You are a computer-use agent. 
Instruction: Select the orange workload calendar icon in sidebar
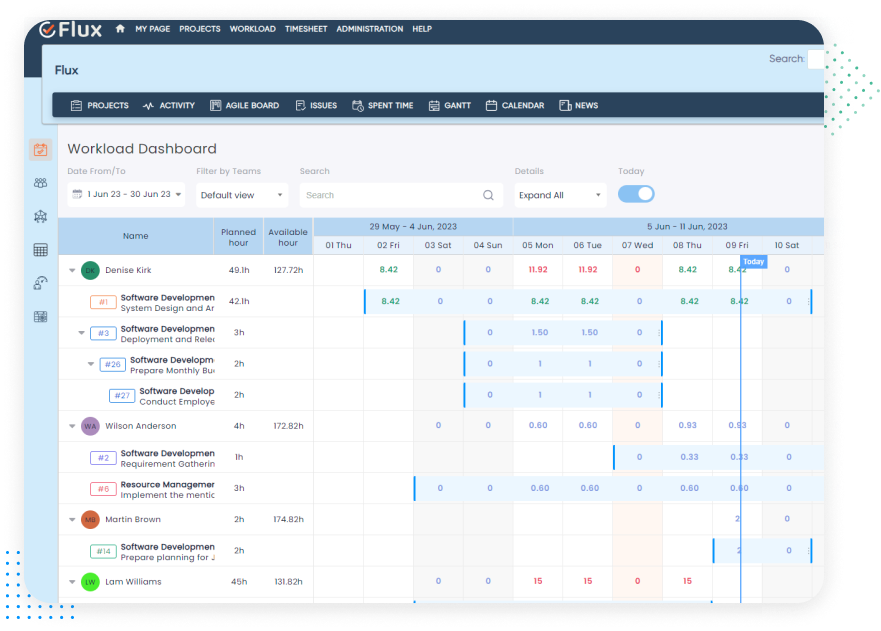40,149
